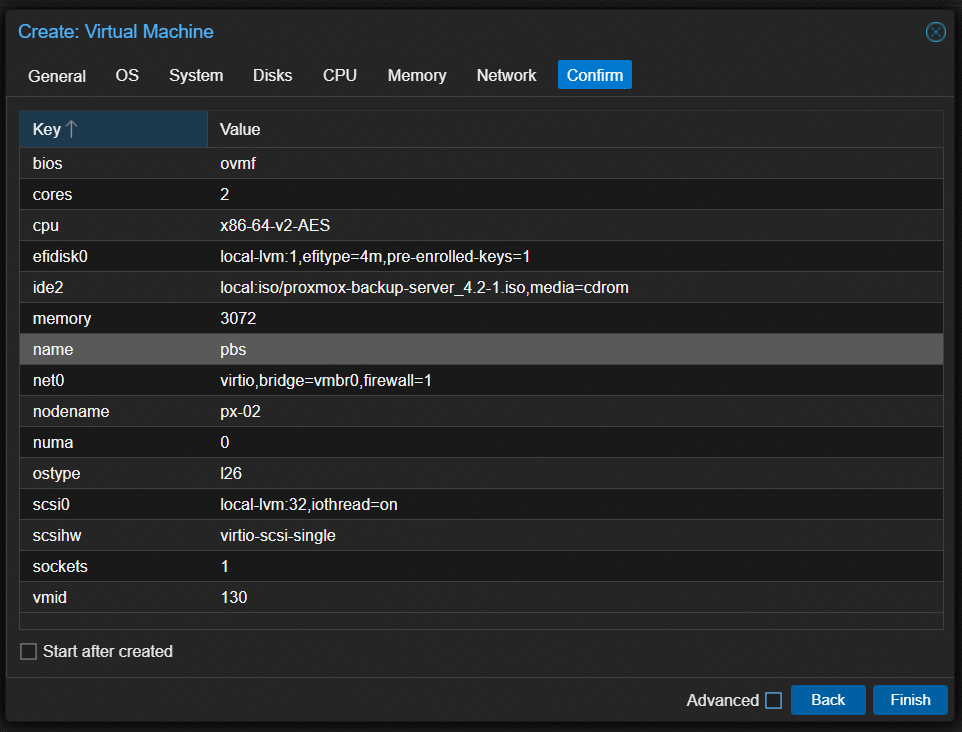
Task: Switch to the General tab
Action: pos(57,75)
